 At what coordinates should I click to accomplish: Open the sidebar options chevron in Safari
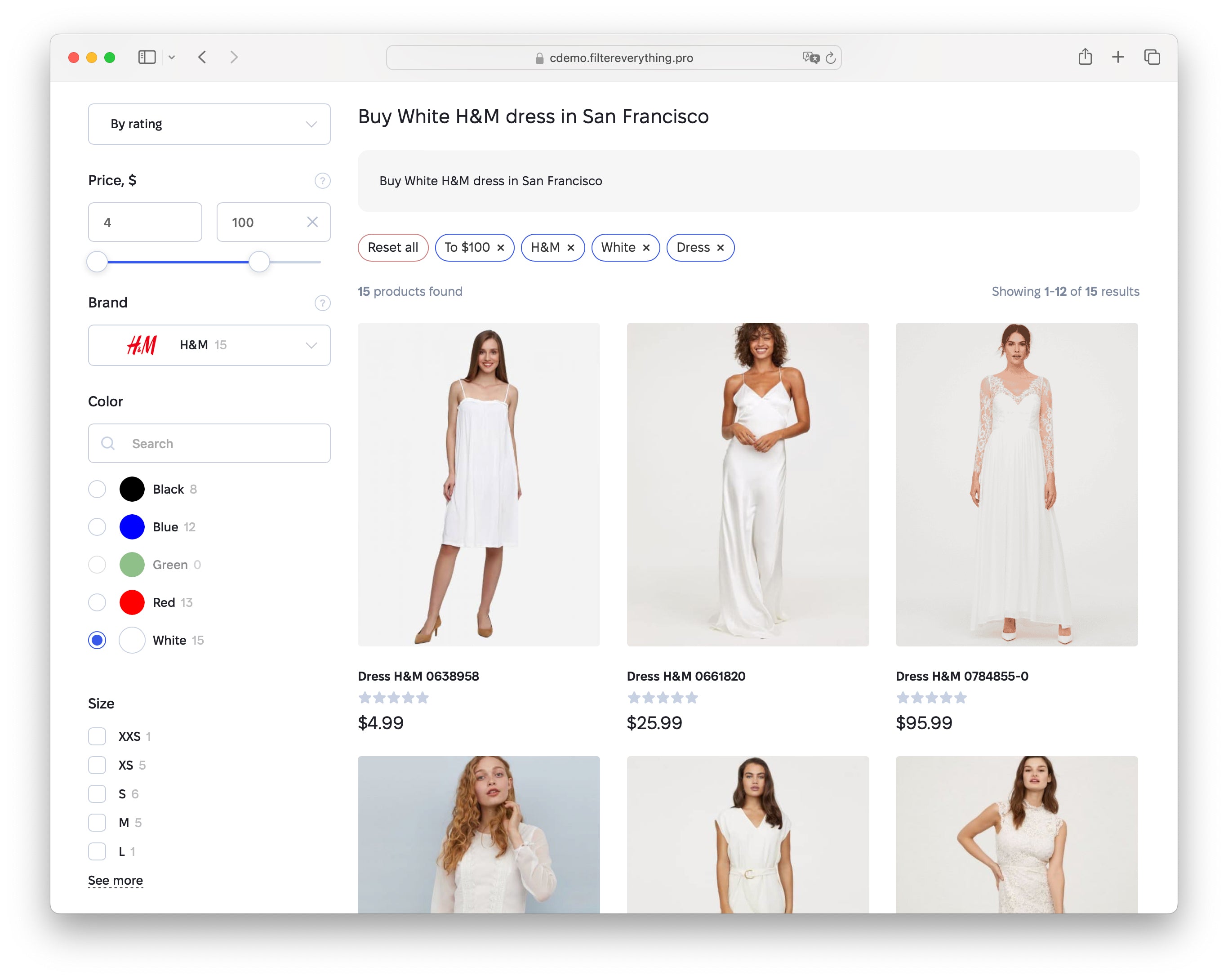click(173, 57)
